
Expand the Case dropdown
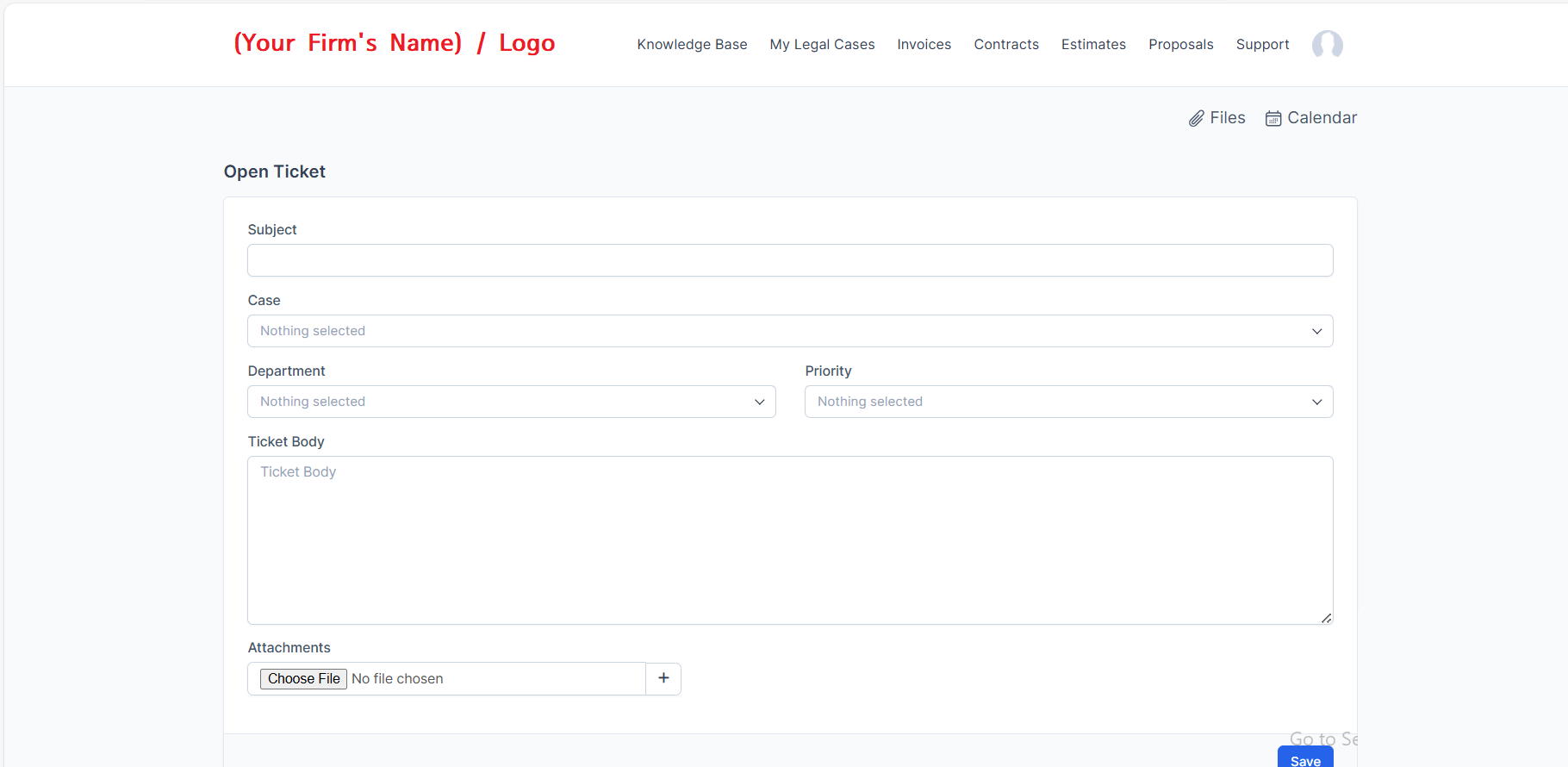click(x=789, y=331)
